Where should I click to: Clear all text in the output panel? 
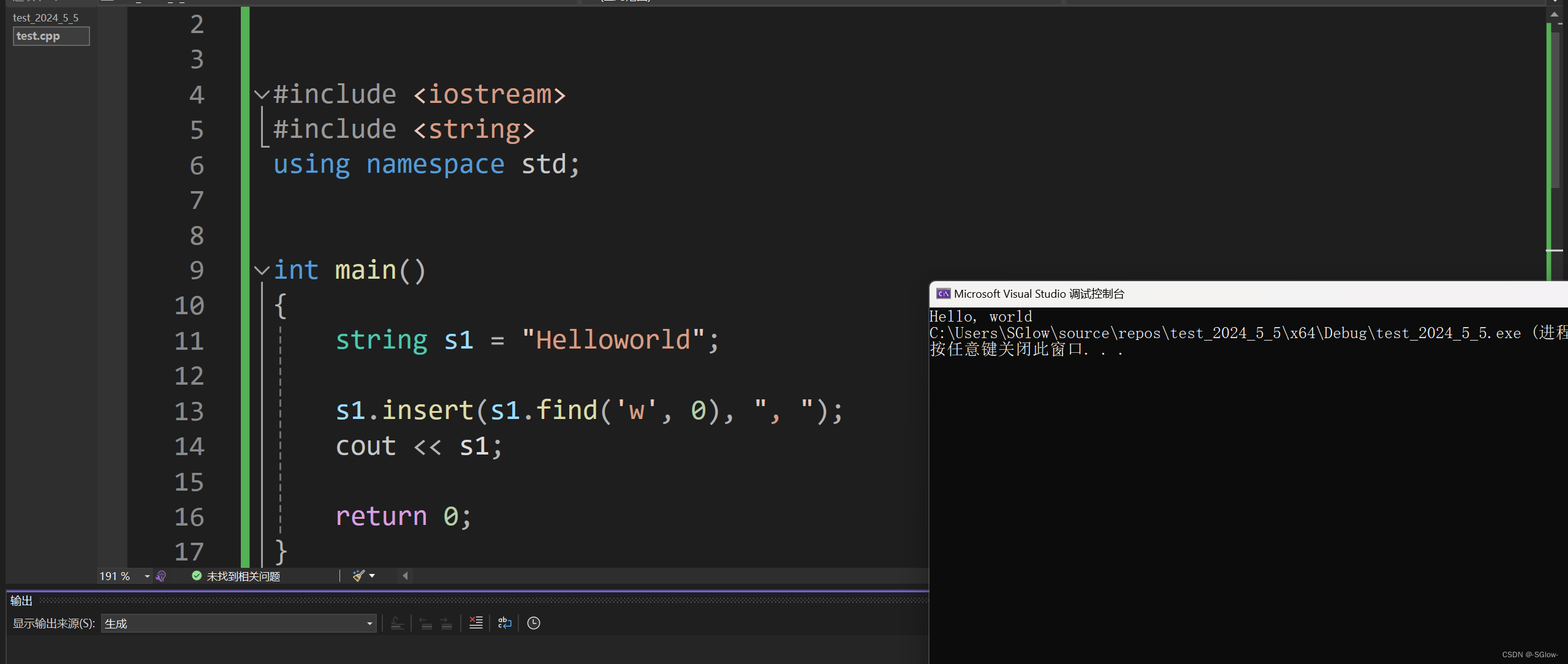pos(475,623)
